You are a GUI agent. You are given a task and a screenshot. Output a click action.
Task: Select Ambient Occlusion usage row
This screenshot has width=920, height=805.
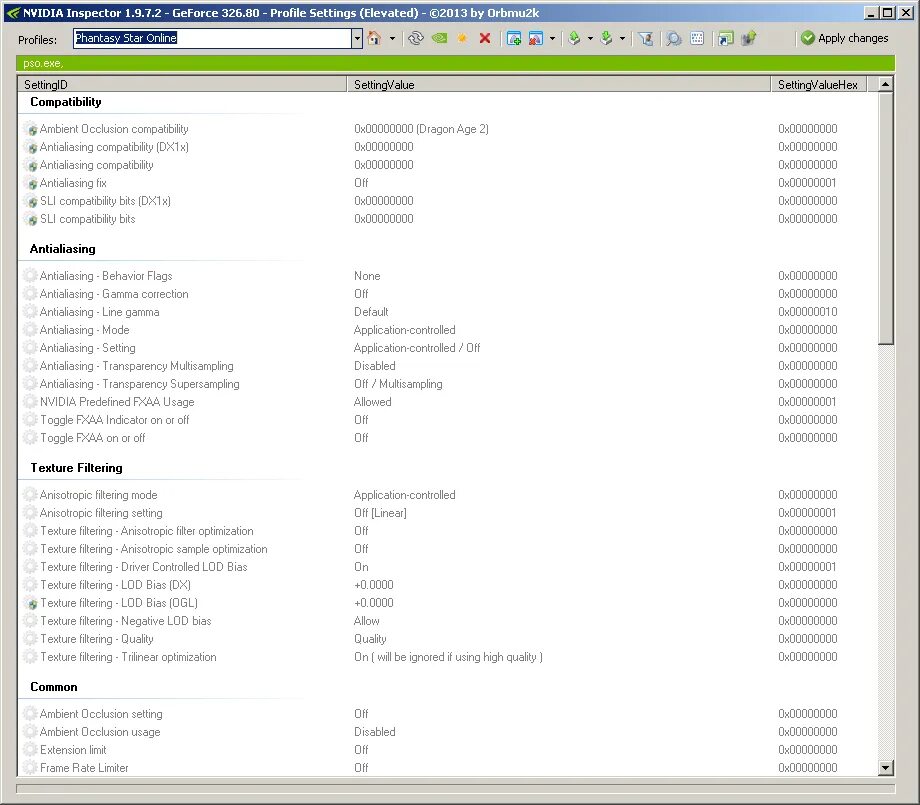coord(448,732)
